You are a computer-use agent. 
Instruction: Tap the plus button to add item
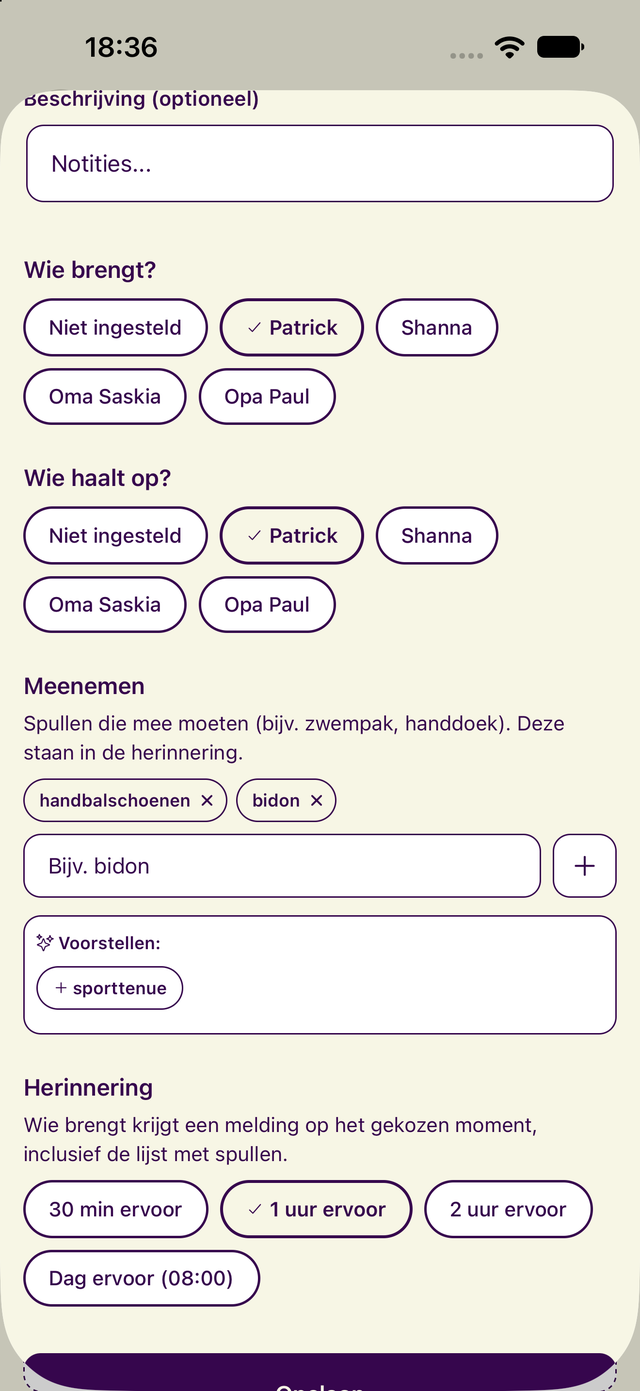coord(585,866)
